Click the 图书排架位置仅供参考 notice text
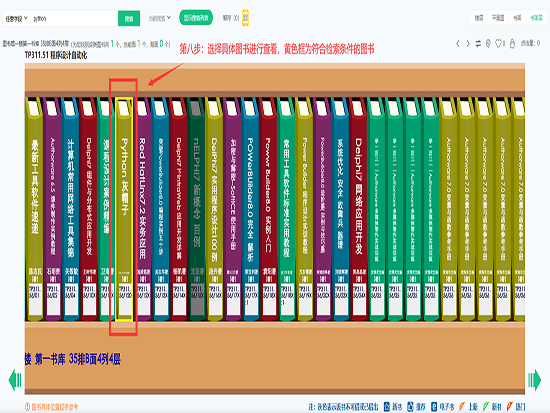This screenshot has height=413, width=550. (55, 407)
